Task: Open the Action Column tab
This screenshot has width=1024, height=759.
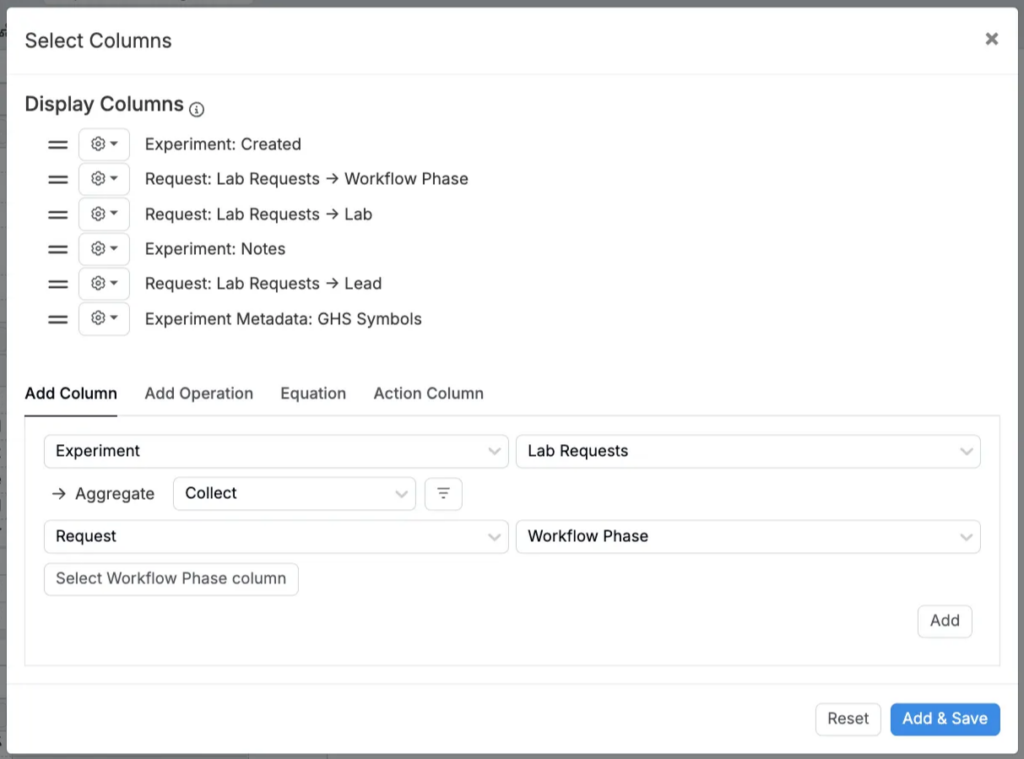Action: click(428, 394)
